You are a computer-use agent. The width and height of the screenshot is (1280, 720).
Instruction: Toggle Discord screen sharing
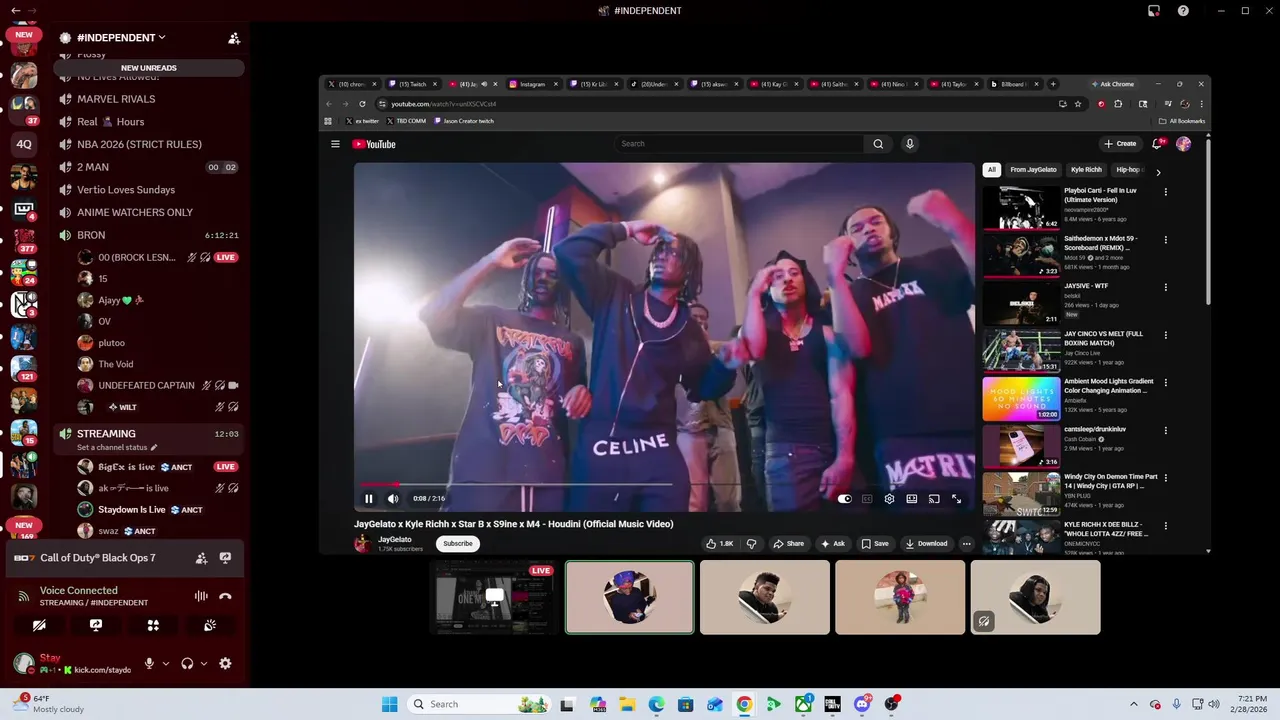96,625
